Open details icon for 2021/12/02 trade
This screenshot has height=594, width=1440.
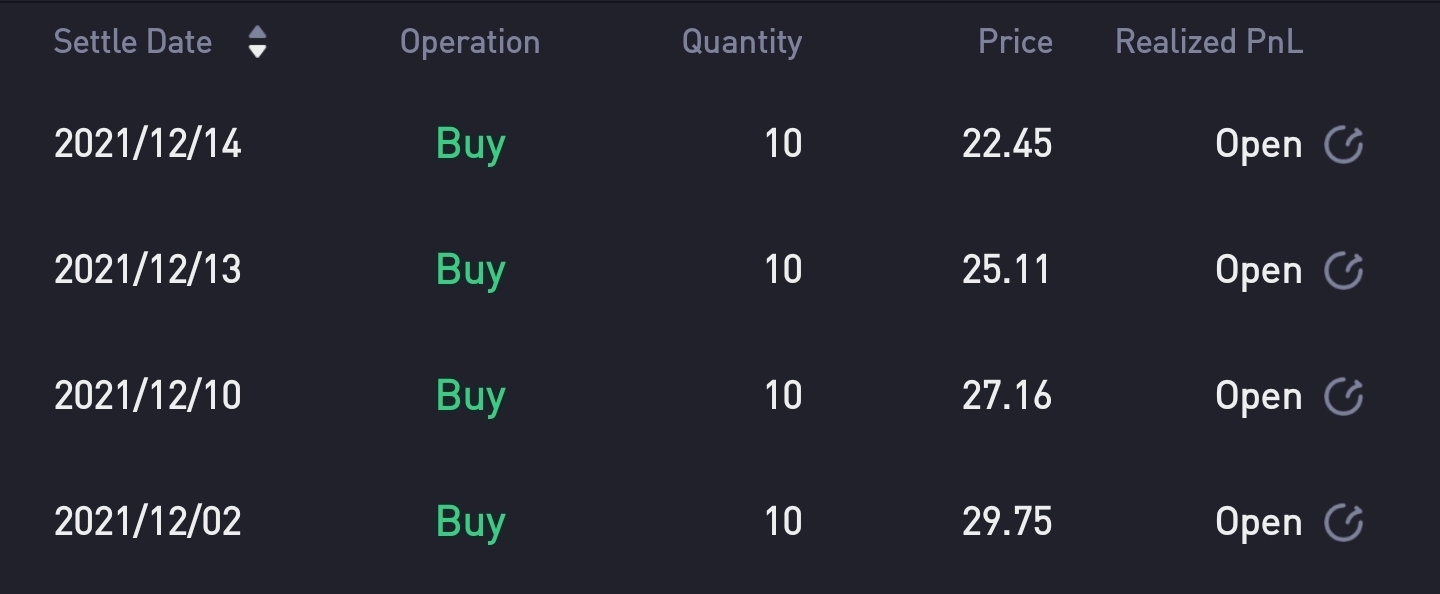(x=1343, y=522)
